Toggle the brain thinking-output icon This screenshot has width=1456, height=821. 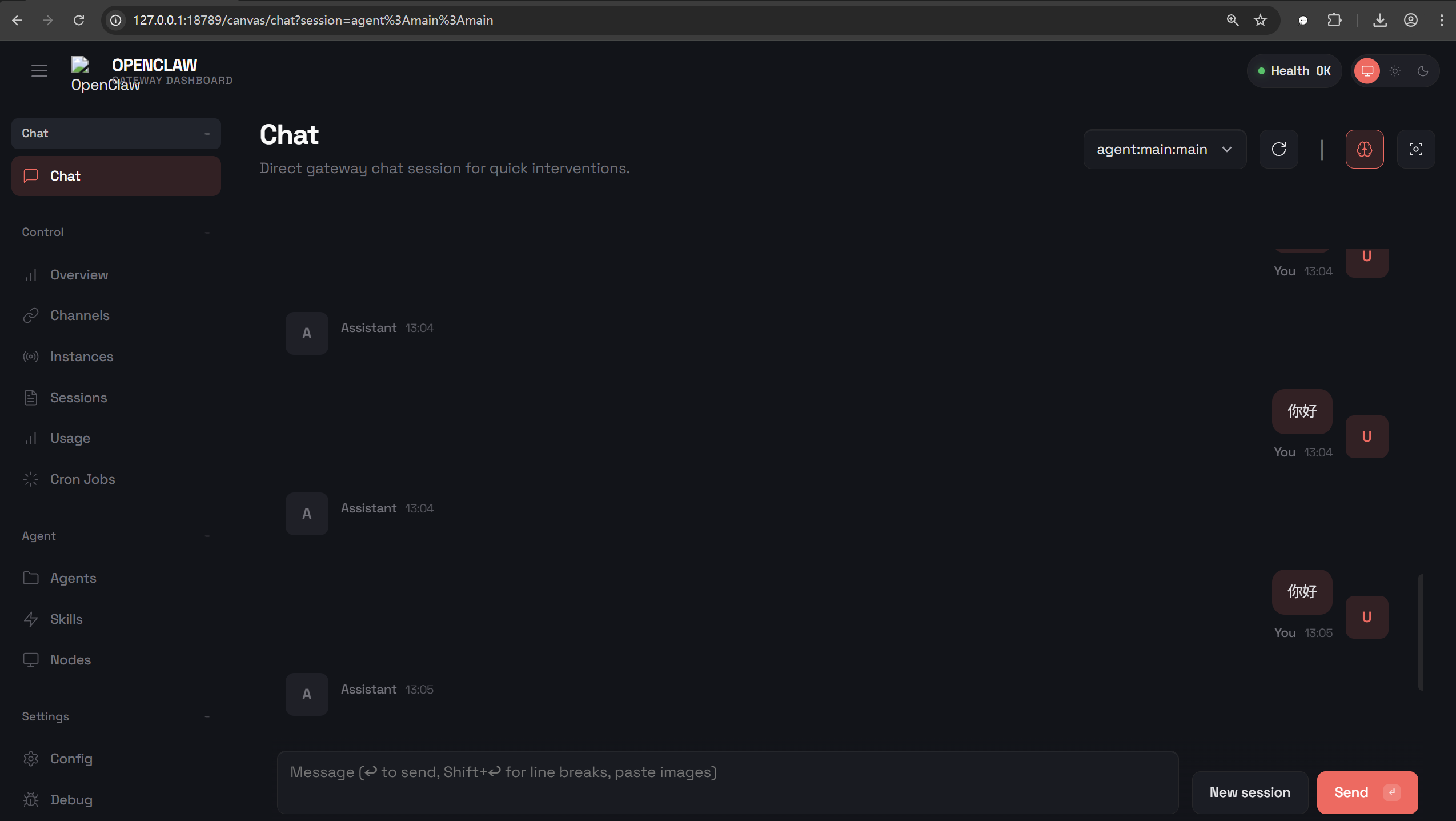tap(1365, 149)
